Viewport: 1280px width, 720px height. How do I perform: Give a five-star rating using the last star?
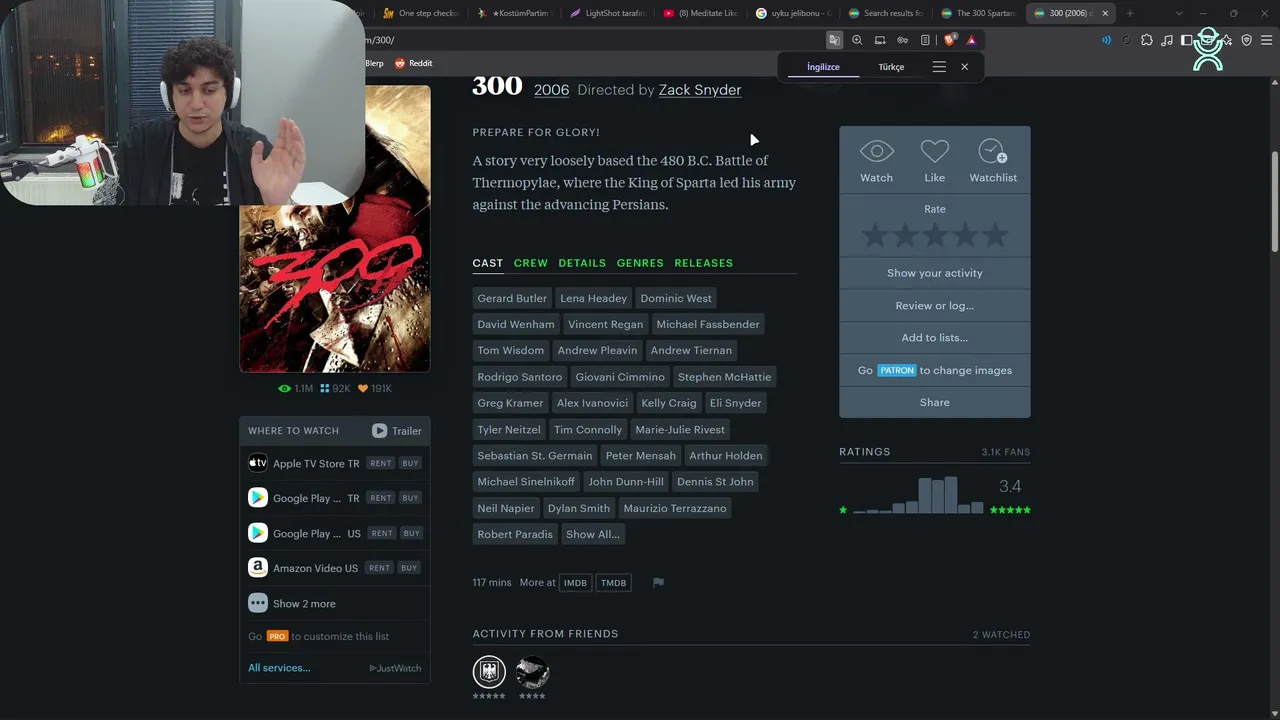(x=995, y=235)
